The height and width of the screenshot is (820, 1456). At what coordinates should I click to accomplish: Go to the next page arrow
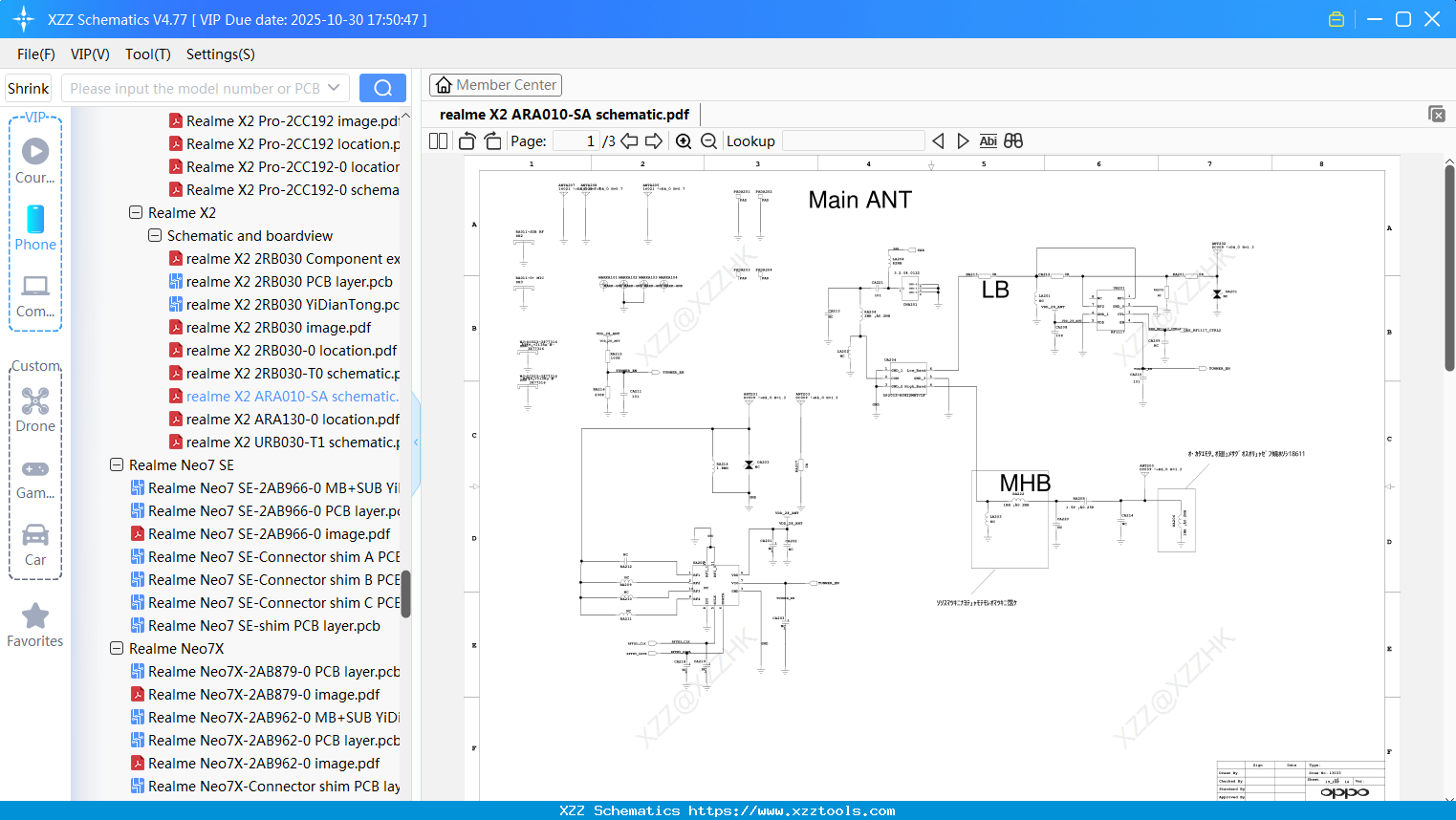(654, 141)
